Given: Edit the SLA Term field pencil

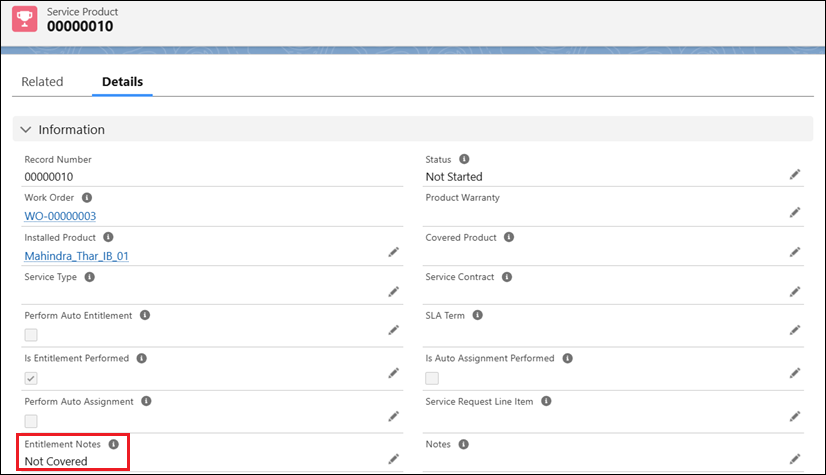Looking at the screenshot, I should (x=795, y=330).
